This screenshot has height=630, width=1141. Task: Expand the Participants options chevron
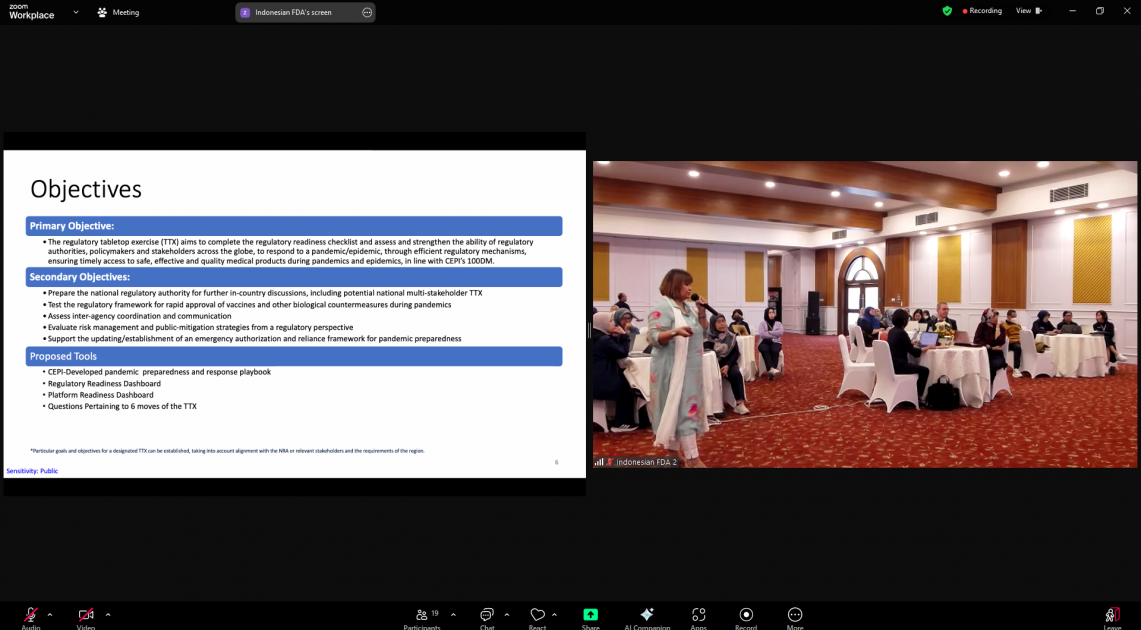pyautogui.click(x=453, y=615)
